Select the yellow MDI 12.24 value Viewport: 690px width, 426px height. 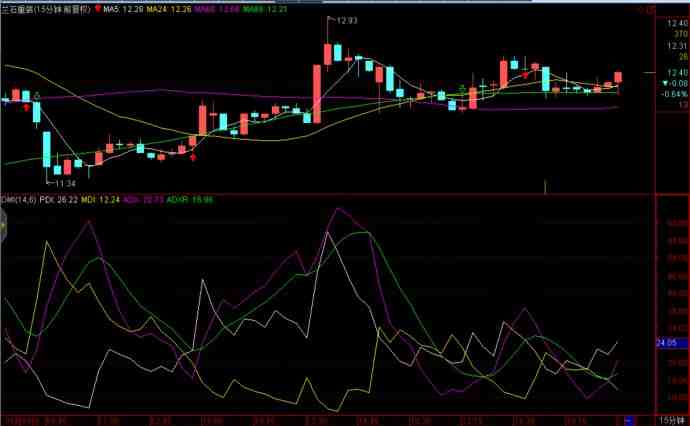tap(100, 200)
